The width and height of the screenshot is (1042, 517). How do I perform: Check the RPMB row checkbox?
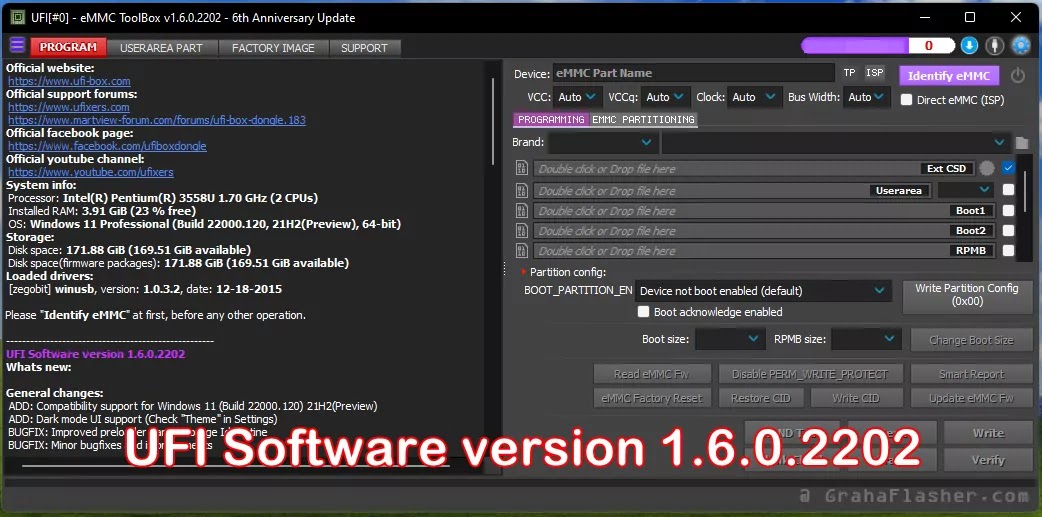(x=1009, y=251)
